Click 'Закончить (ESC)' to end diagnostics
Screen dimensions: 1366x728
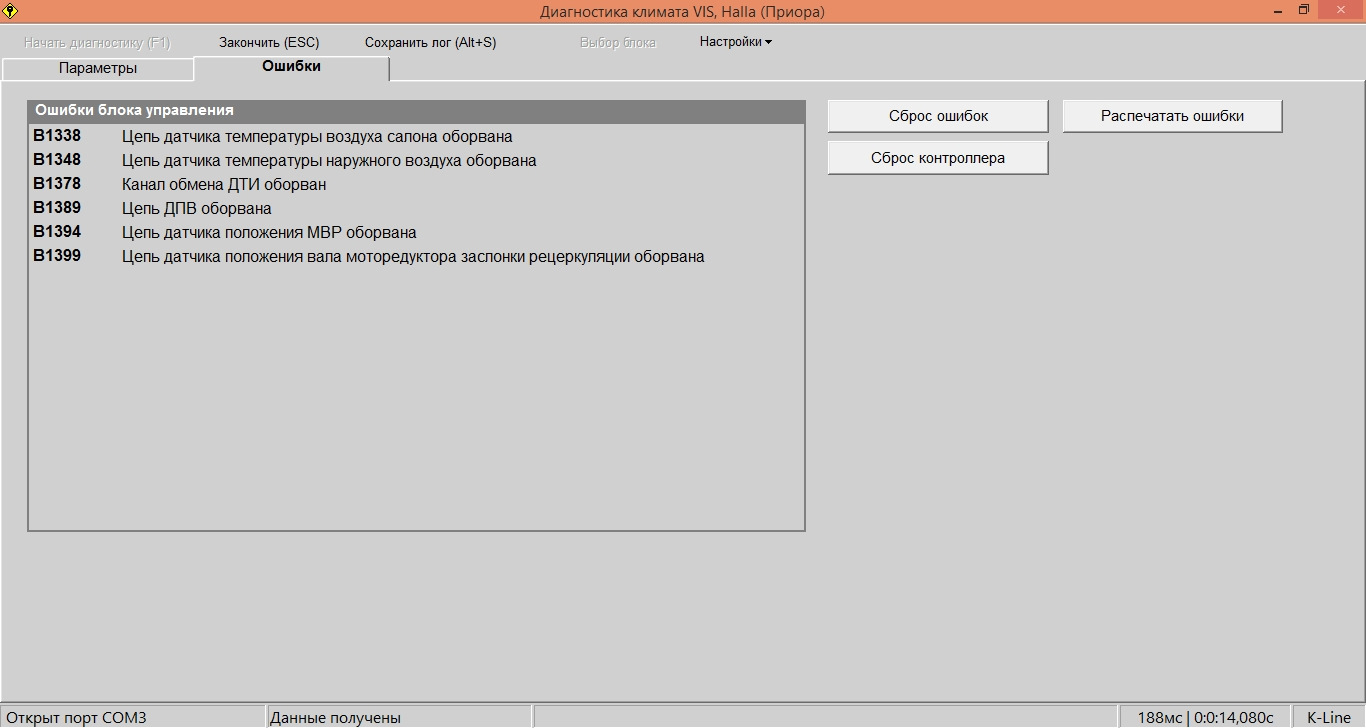tap(269, 42)
